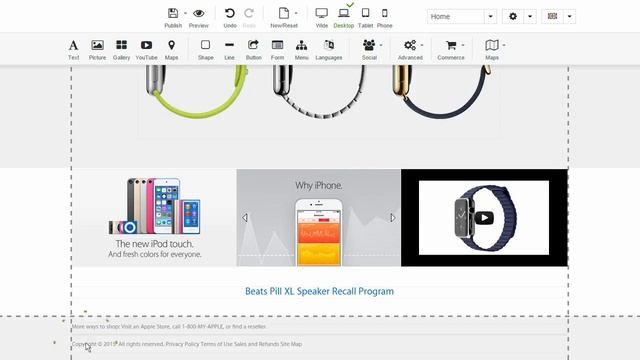Switch to Tablet view
This screenshot has height=360, width=640.
click(x=365, y=13)
